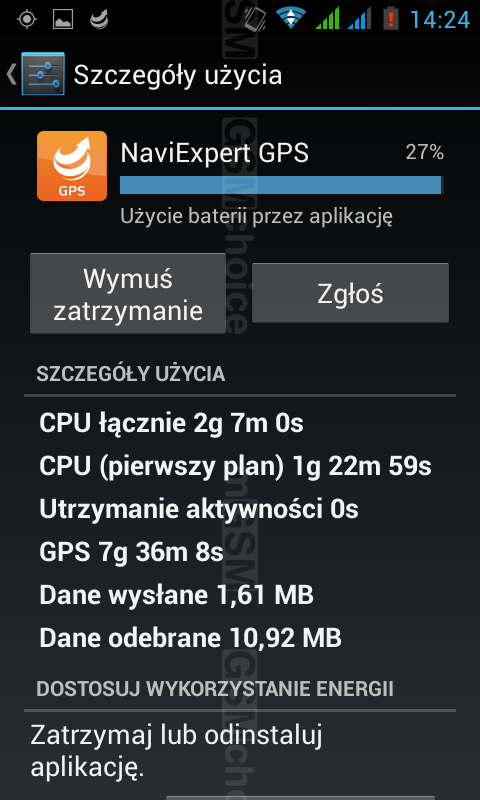This screenshot has height=800, width=480.
Task: Tap the Zatrzymaj lub odinstaluj aplikację text
Action: coord(176,752)
